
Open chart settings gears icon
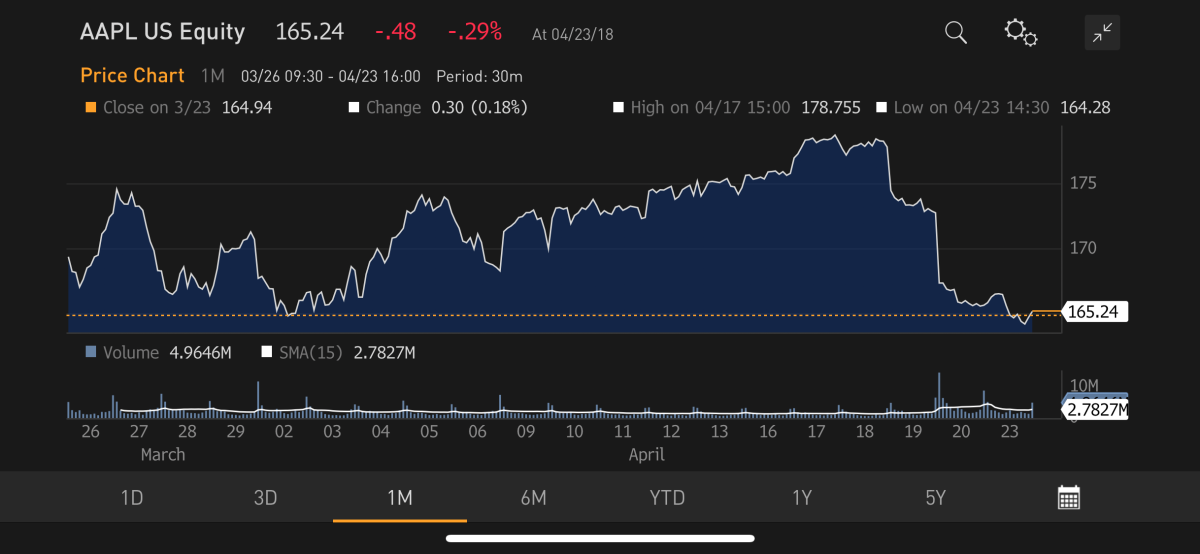click(x=1021, y=33)
